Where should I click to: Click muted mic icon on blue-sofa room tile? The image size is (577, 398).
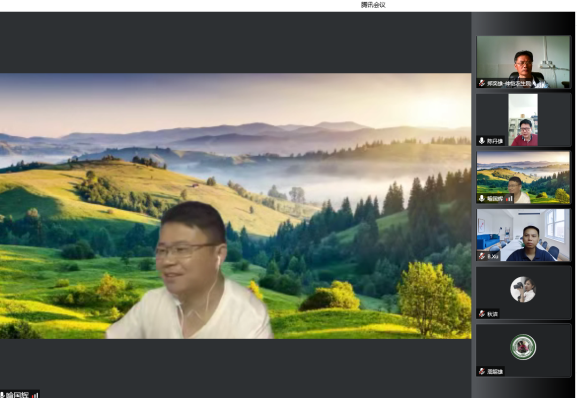coord(482,256)
